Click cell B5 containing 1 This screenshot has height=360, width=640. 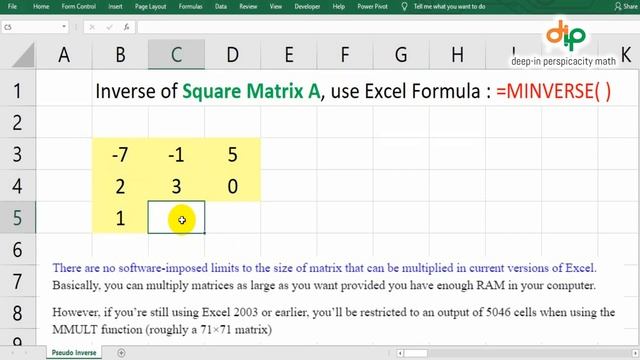(x=120, y=218)
